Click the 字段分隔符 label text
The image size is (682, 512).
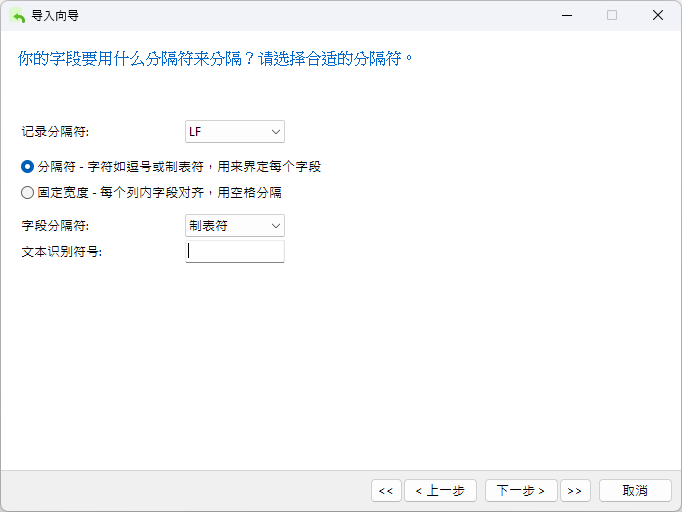click(55, 225)
